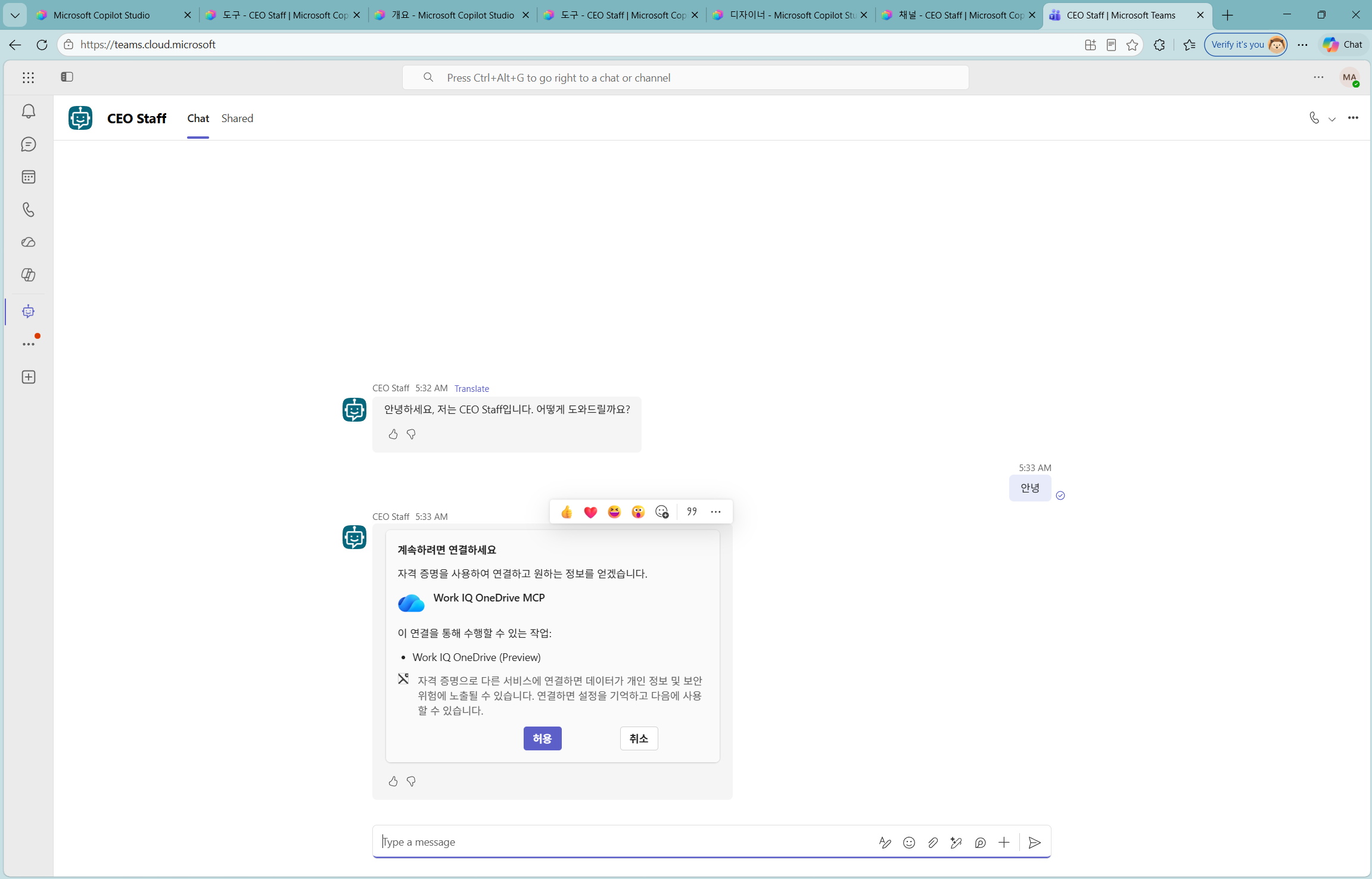Screen dimensions: 1372x879
Task: React with the laughing emoji
Action: click(x=614, y=512)
